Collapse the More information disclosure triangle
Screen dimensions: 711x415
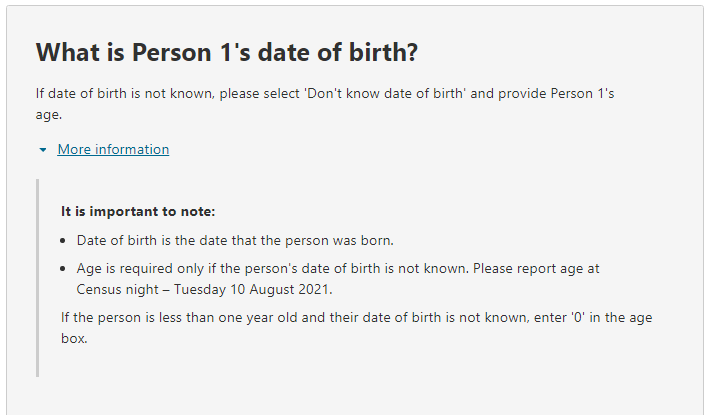[x=43, y=150]
